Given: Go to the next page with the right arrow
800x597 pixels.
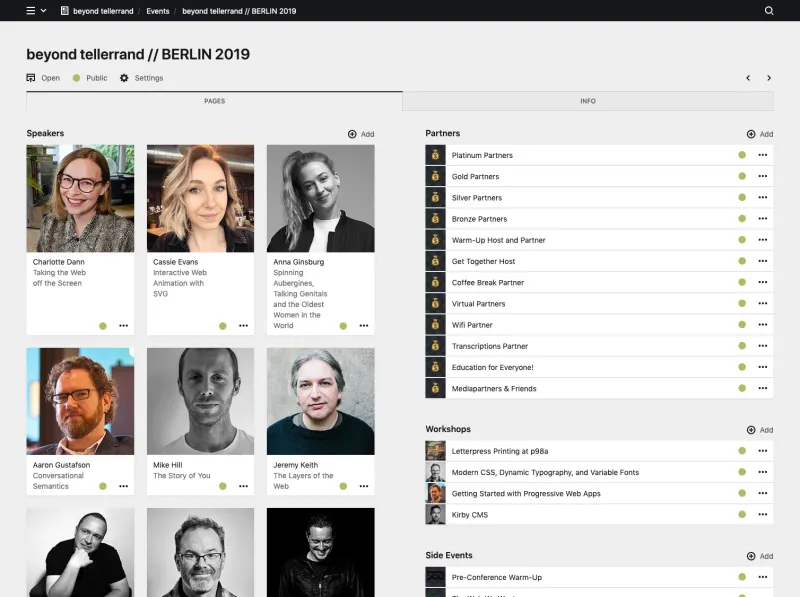Looking at the screenshot, I should [x=768, y=78].
